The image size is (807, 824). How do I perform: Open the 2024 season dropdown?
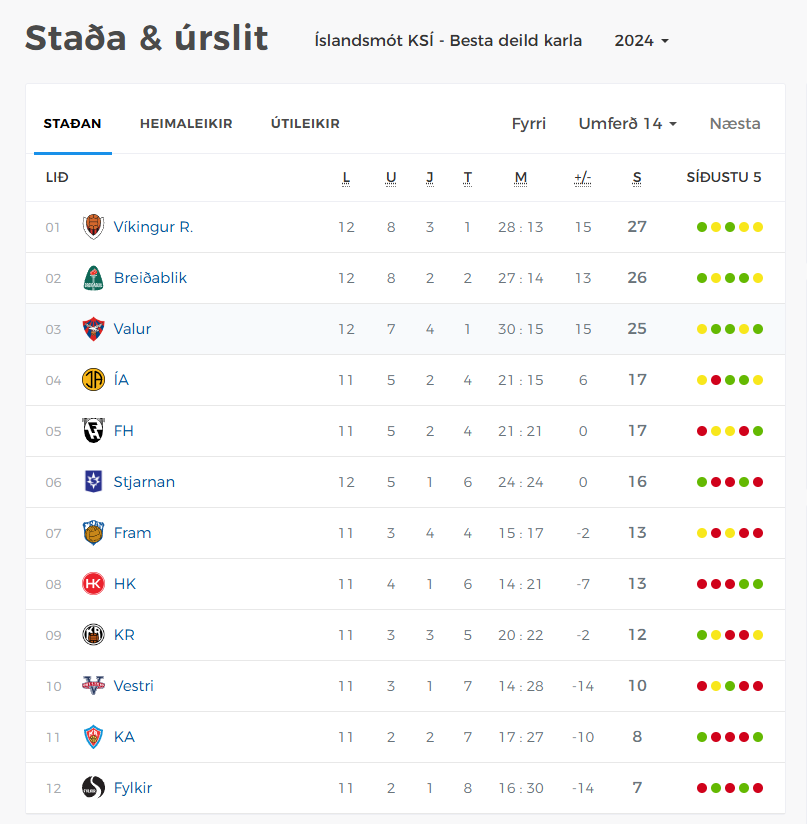click(642, 40)
